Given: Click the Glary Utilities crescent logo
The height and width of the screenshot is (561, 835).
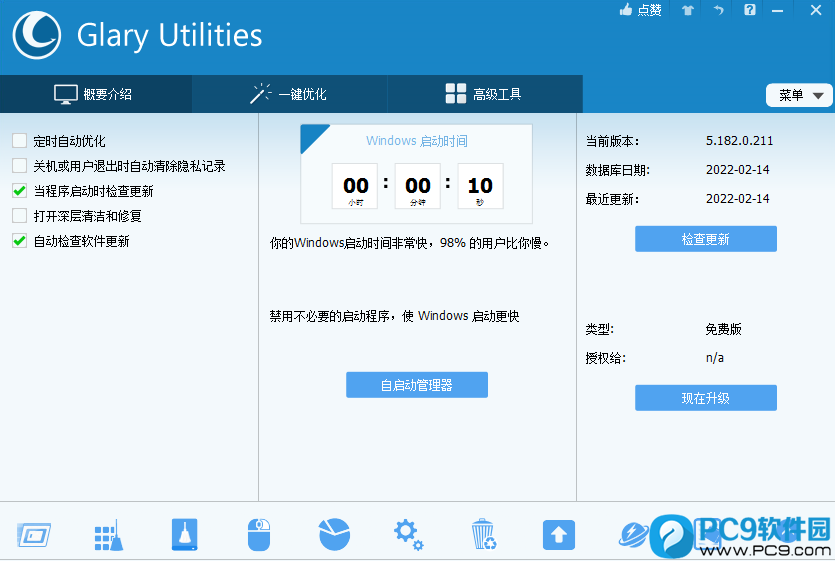Looking at the screenshot, I should 37,35.
